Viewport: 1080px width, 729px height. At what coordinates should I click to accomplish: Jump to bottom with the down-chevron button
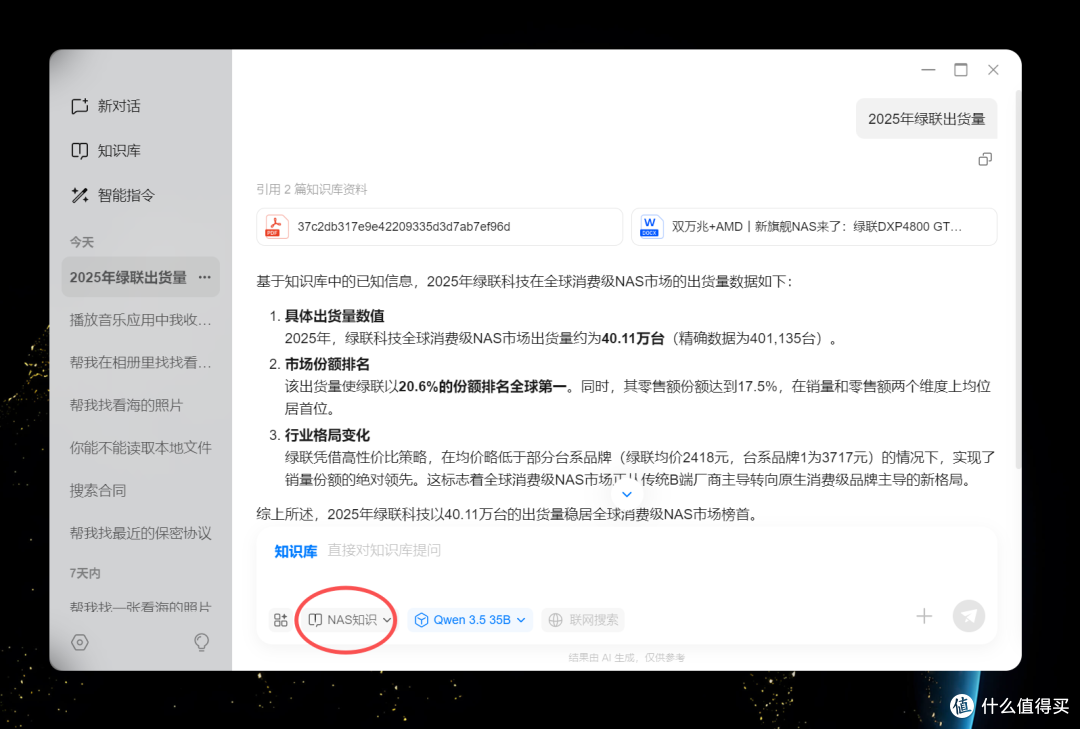(627, 494)
